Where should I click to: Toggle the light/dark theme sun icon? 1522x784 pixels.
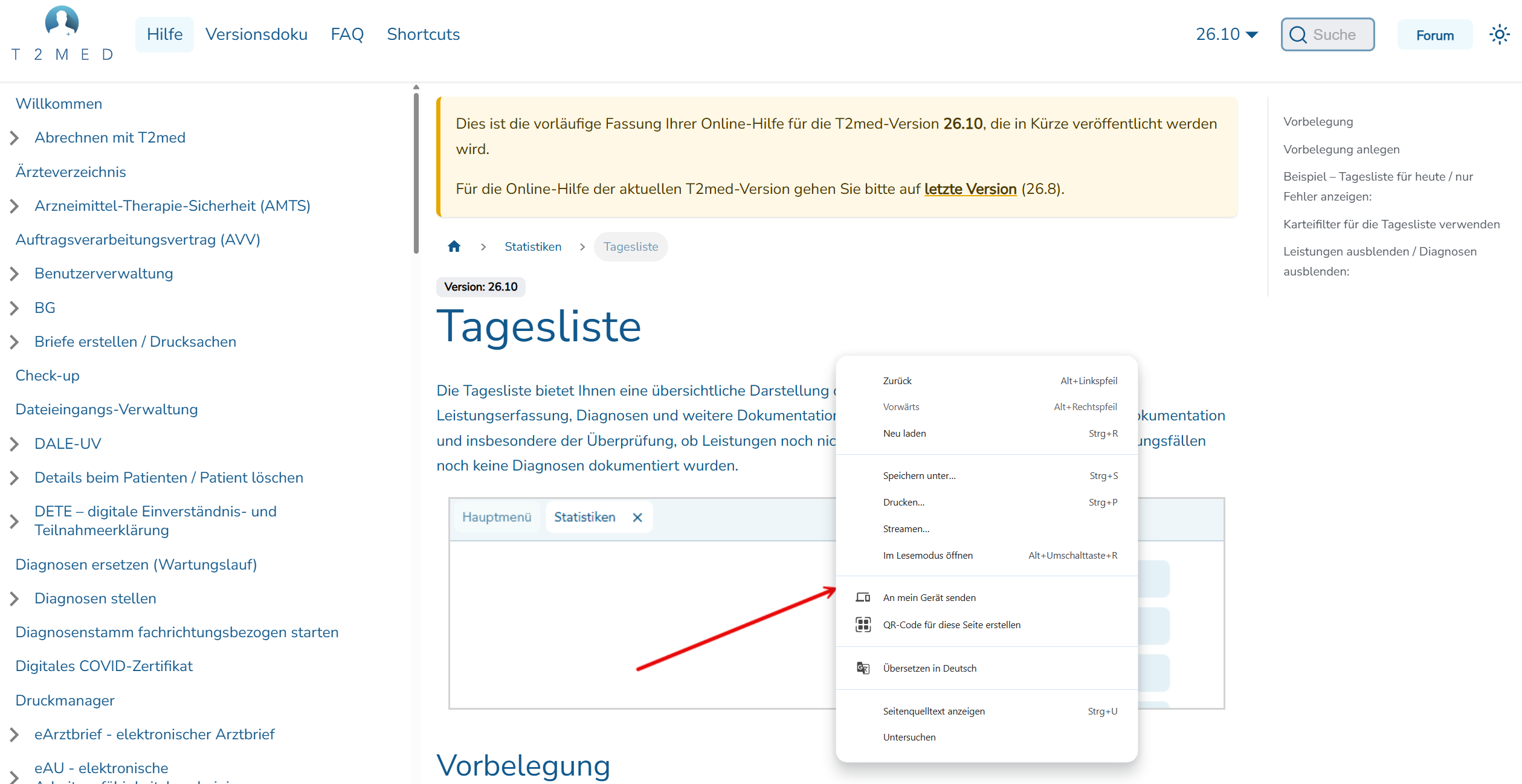pos(1499,34)
